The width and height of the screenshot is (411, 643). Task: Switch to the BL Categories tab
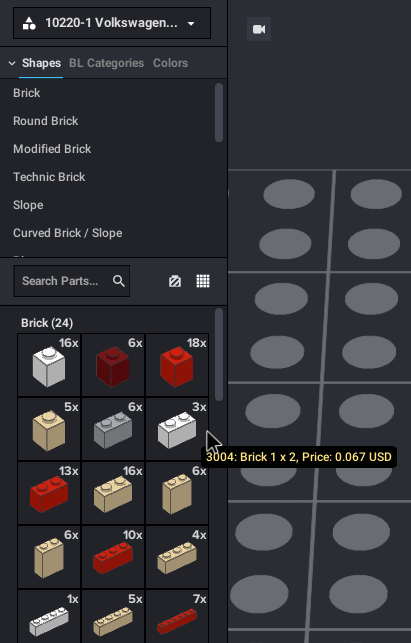pyautogui.click(x=106, y=63)
